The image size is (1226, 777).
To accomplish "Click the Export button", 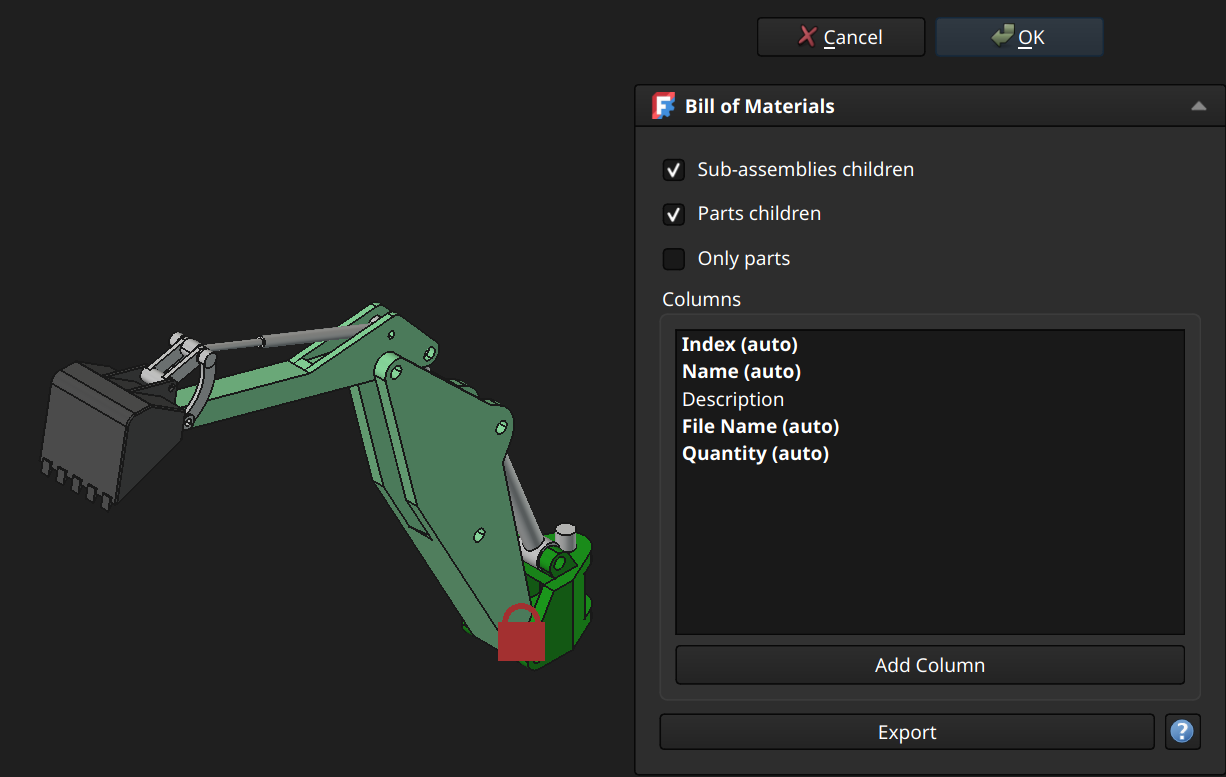I will [x=907, y=732].
